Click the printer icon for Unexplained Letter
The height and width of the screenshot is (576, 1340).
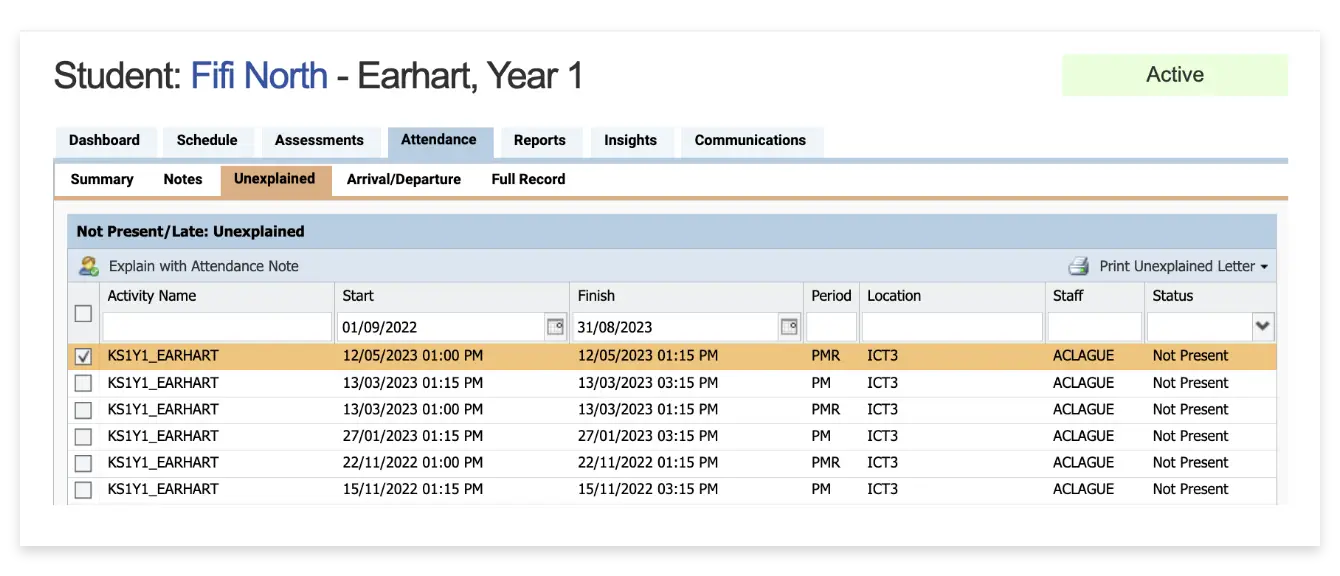tap(1078, 266)
